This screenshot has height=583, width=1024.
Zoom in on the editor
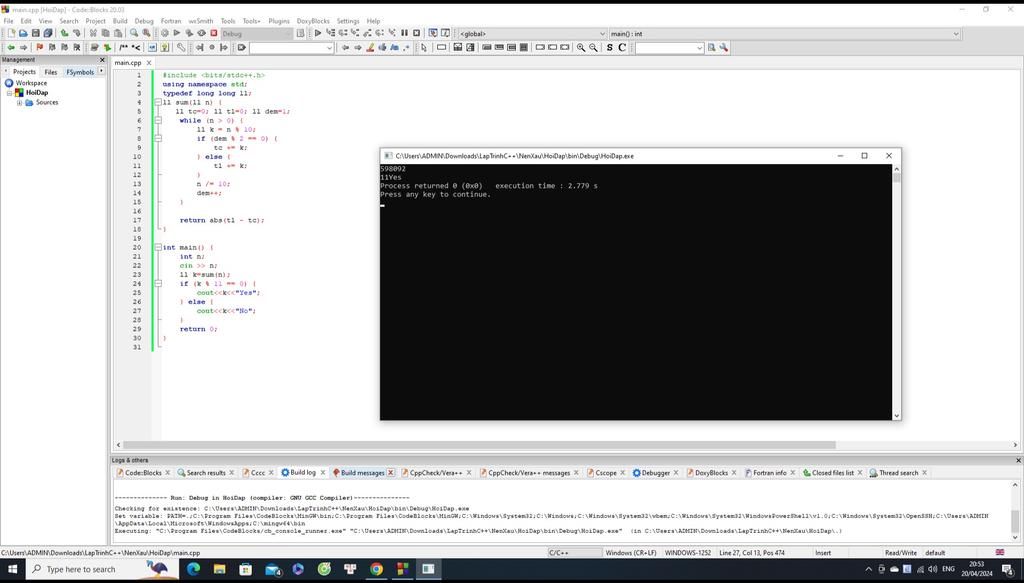[581, 48]
